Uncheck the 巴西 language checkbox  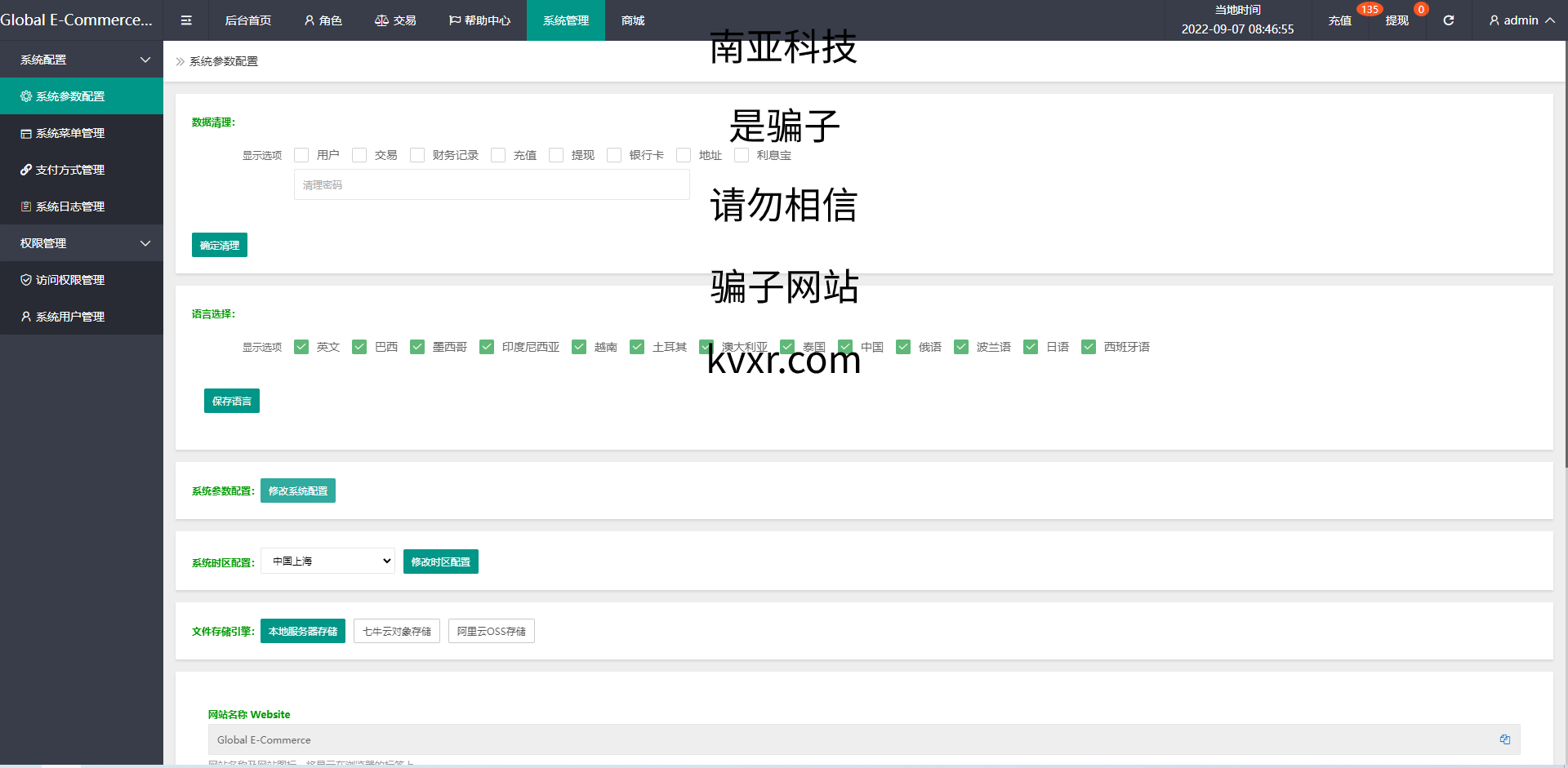(x=359, y=347)
